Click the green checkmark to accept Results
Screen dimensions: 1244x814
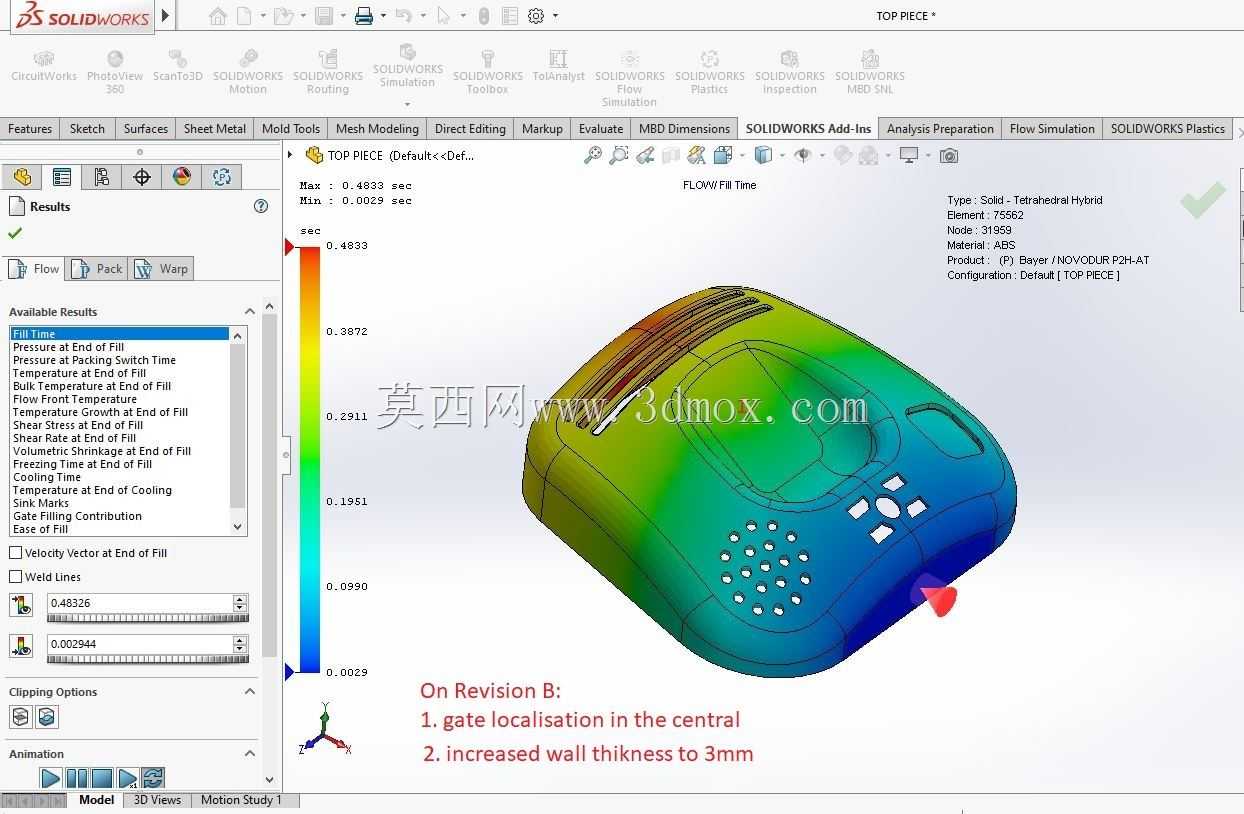click(x=15, y=233)
